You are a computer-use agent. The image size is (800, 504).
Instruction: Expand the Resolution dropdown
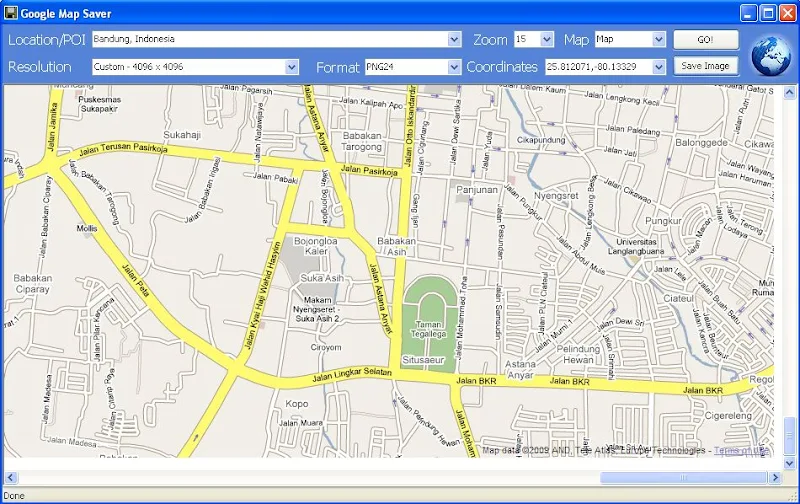point(292,67)
